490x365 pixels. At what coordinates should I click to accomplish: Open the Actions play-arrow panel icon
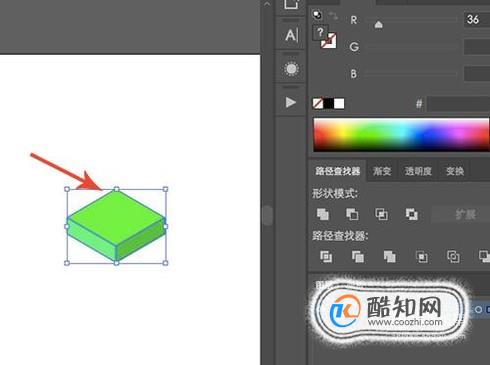(x=291, y=102)
